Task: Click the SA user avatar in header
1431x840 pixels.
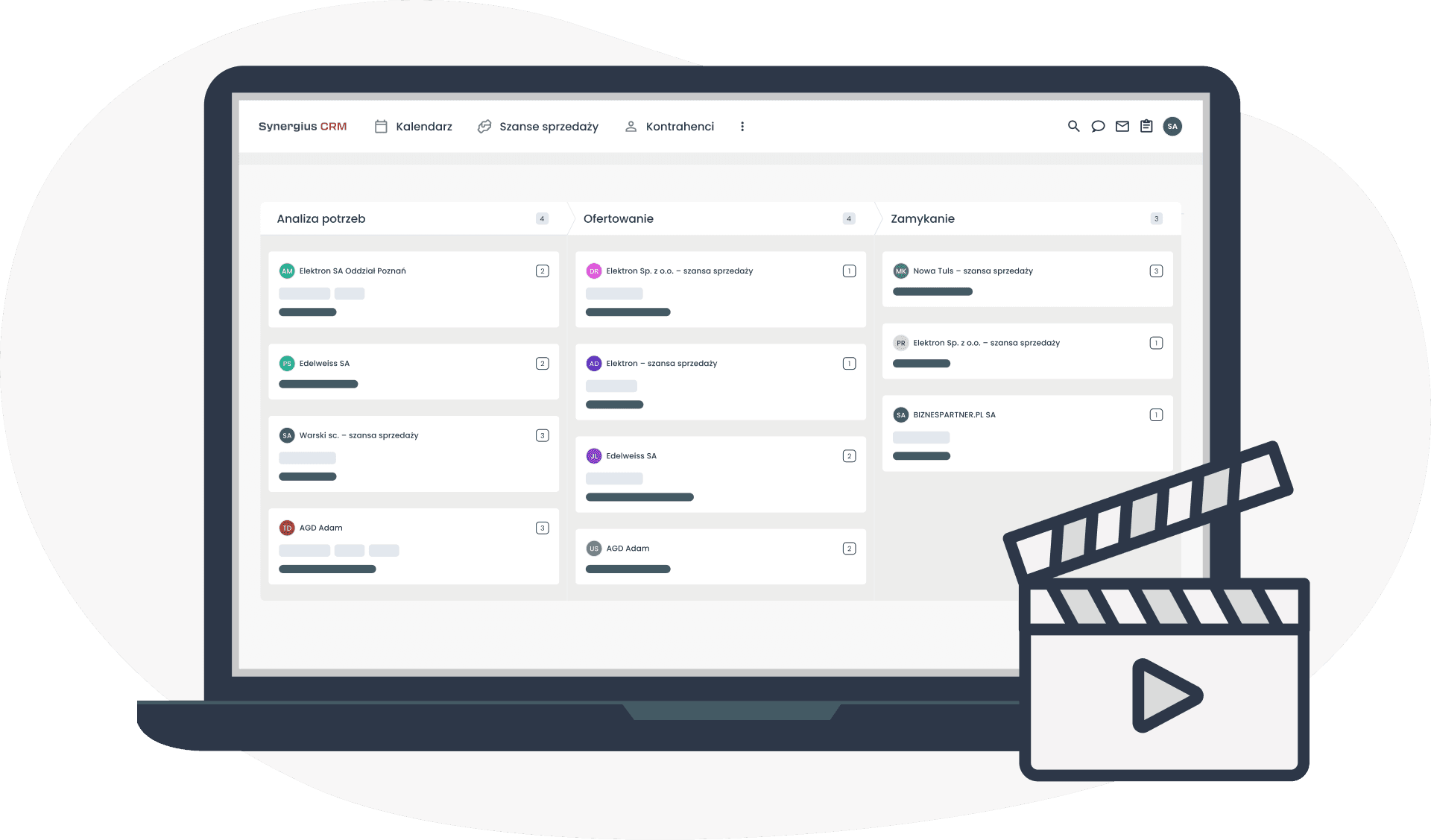Action: click(1172, 127)
